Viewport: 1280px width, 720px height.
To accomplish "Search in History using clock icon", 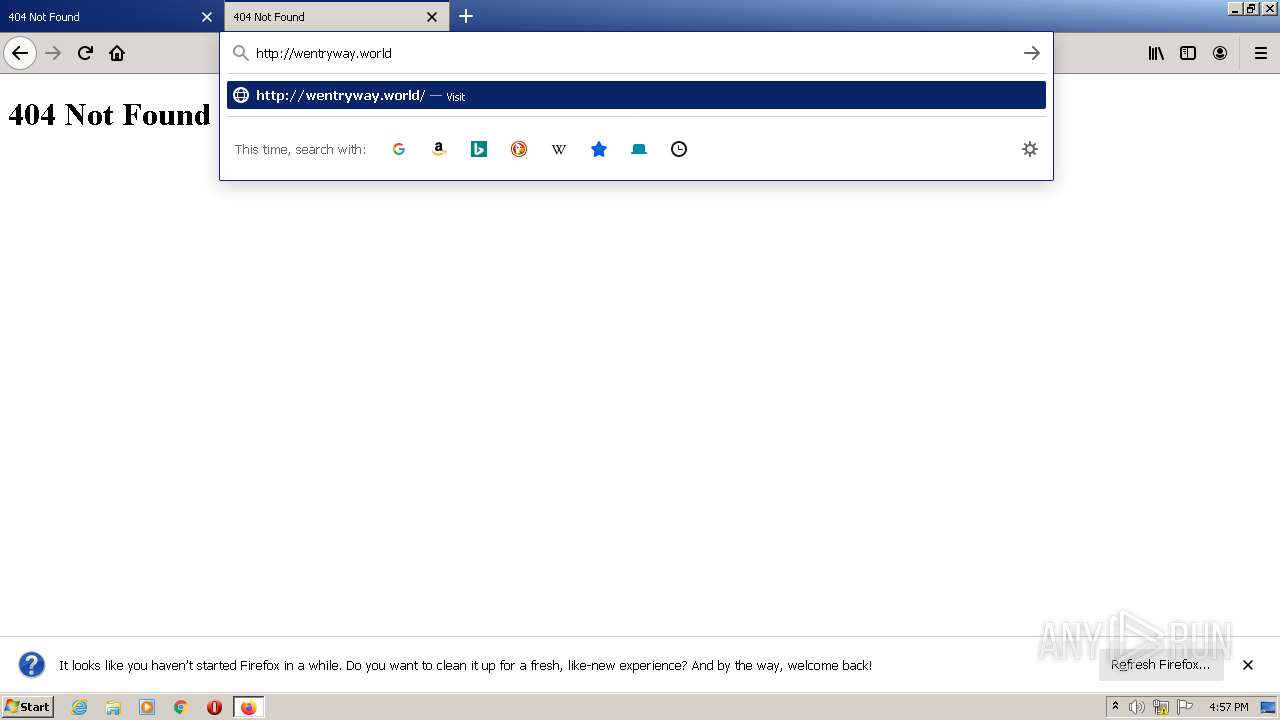I will [679, 149].
